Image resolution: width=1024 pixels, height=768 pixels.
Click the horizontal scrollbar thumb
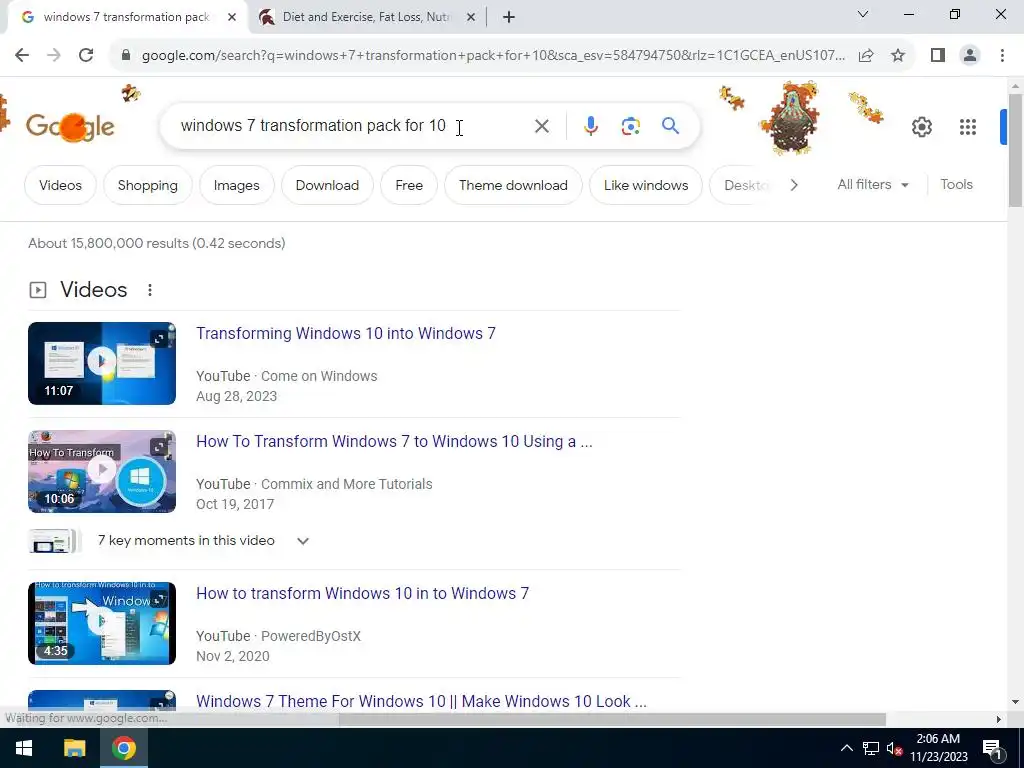pos(612,719)
